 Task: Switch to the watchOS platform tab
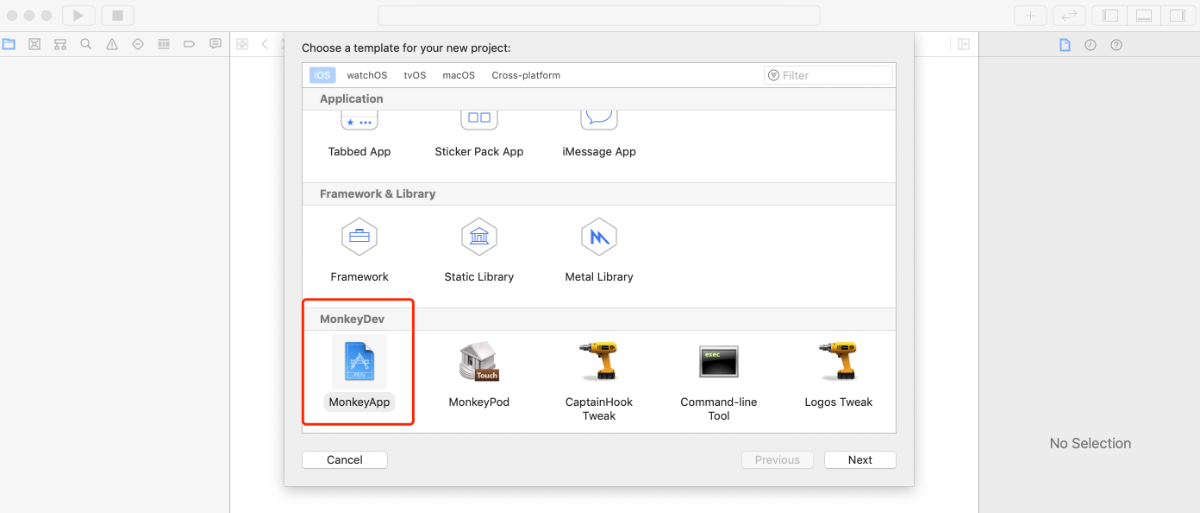[x=367, y=75]
